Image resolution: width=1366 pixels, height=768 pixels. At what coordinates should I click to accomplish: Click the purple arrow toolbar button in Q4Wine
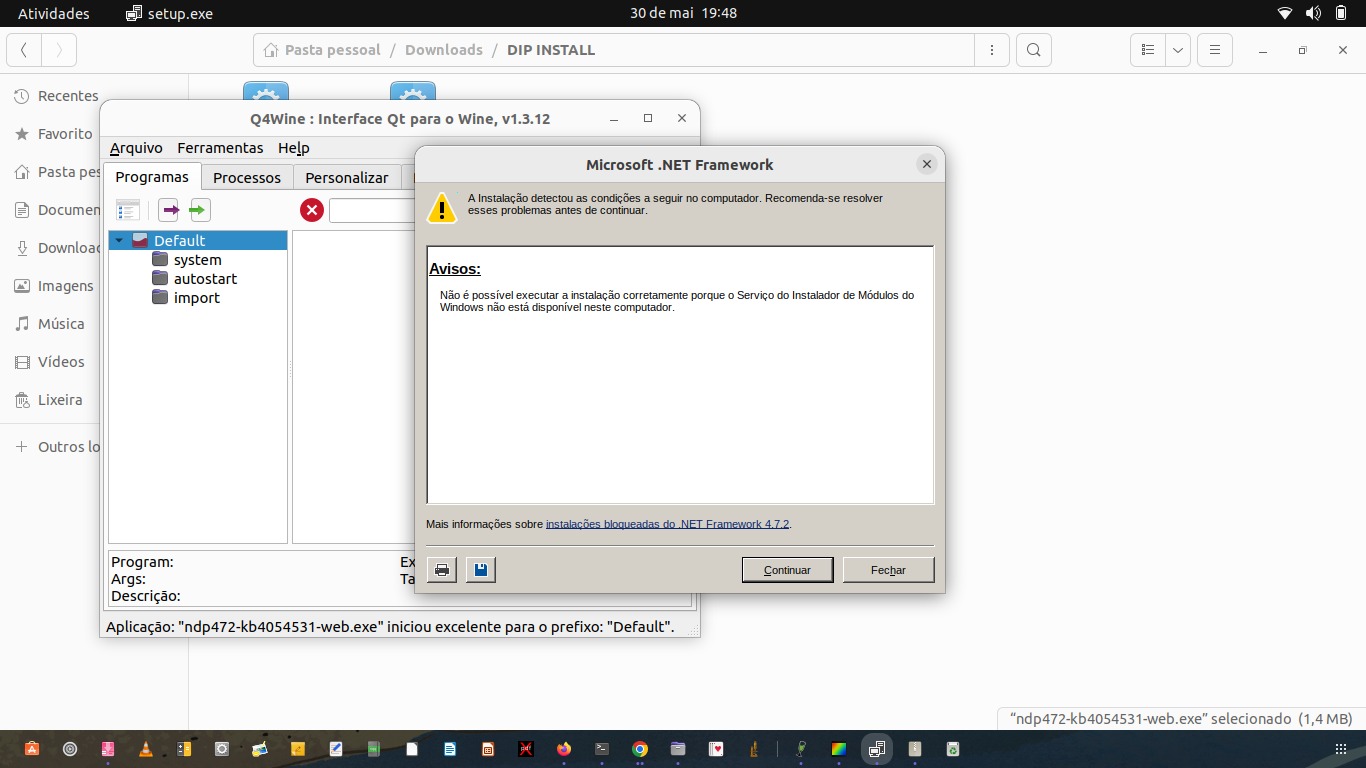169,210
